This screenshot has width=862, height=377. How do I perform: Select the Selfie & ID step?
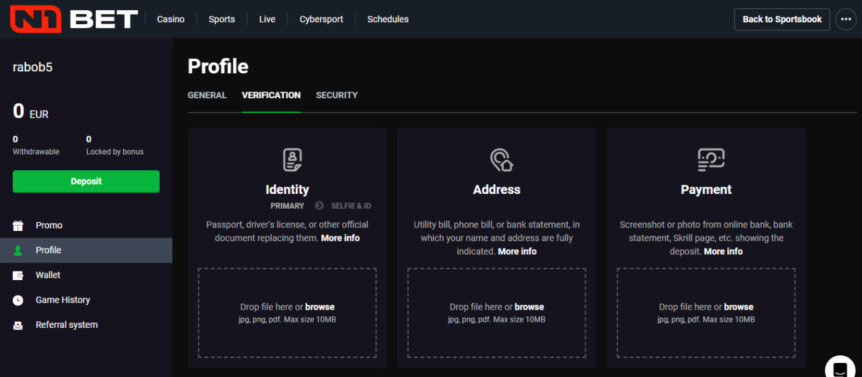[351, 206]
